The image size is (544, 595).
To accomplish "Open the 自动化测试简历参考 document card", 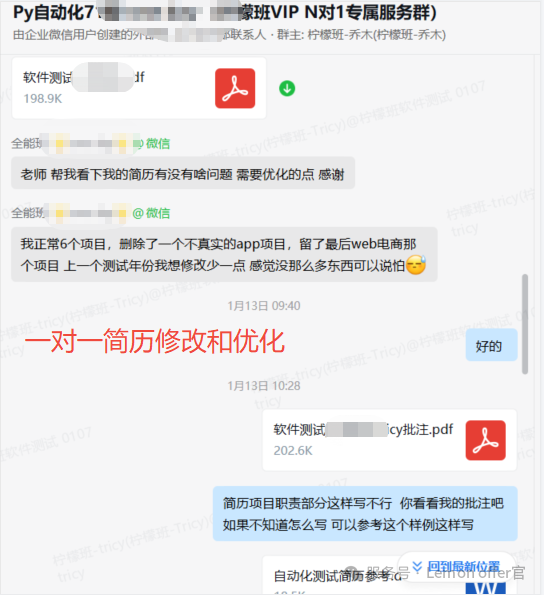I will tap(390, 575).
